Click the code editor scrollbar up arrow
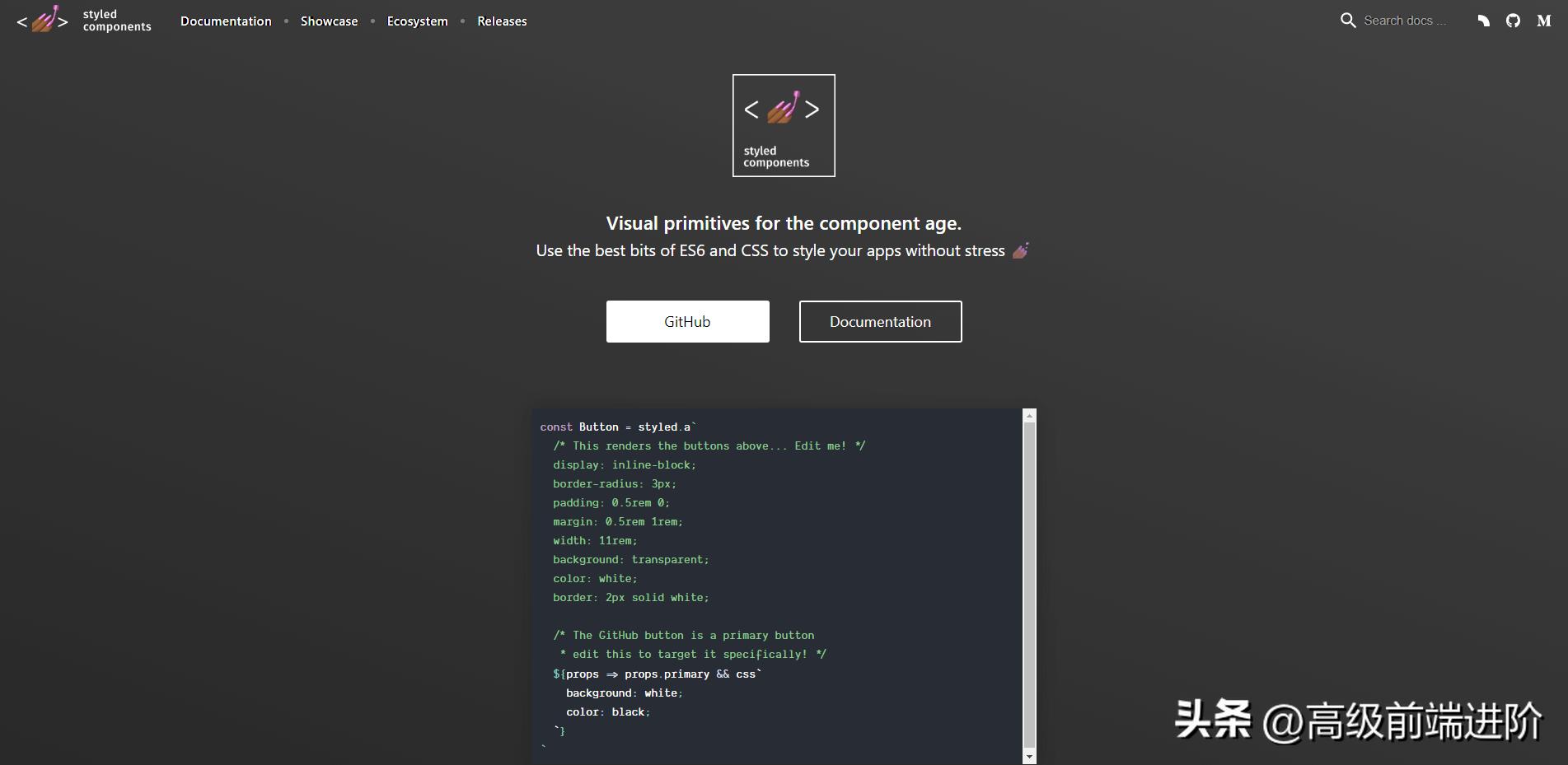Image resolution: width=1568 pixels, height=765 pixels. pyautogui.click(x=1029, y=416)
